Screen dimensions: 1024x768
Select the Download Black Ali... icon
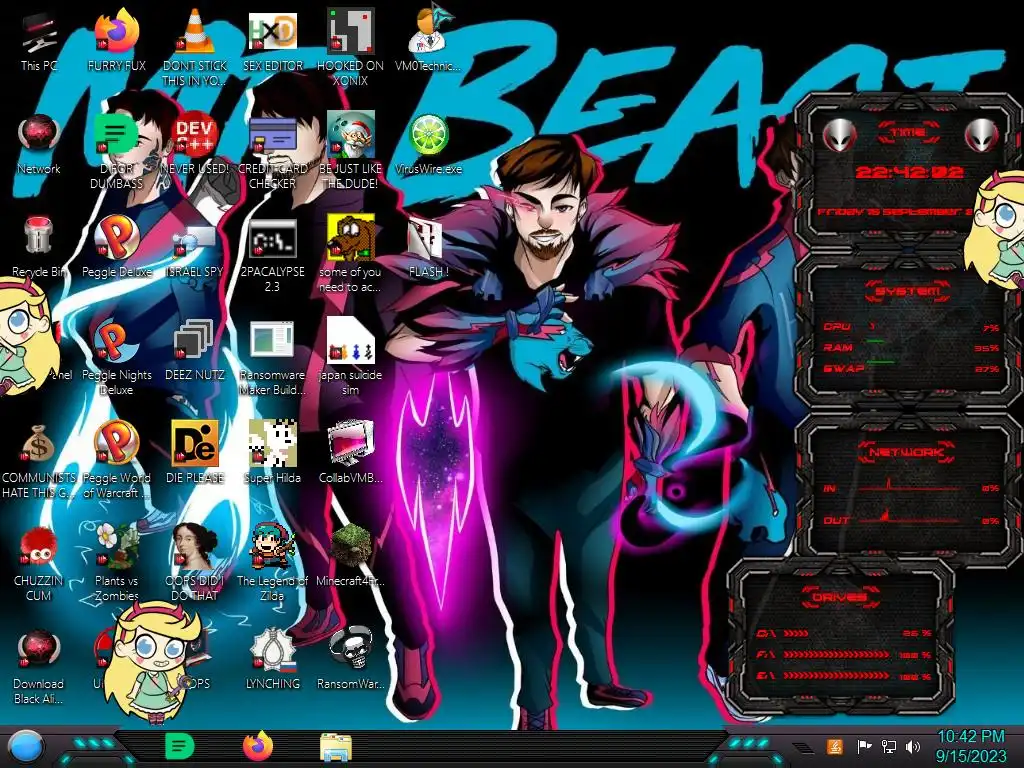click(x=39, y=649)
